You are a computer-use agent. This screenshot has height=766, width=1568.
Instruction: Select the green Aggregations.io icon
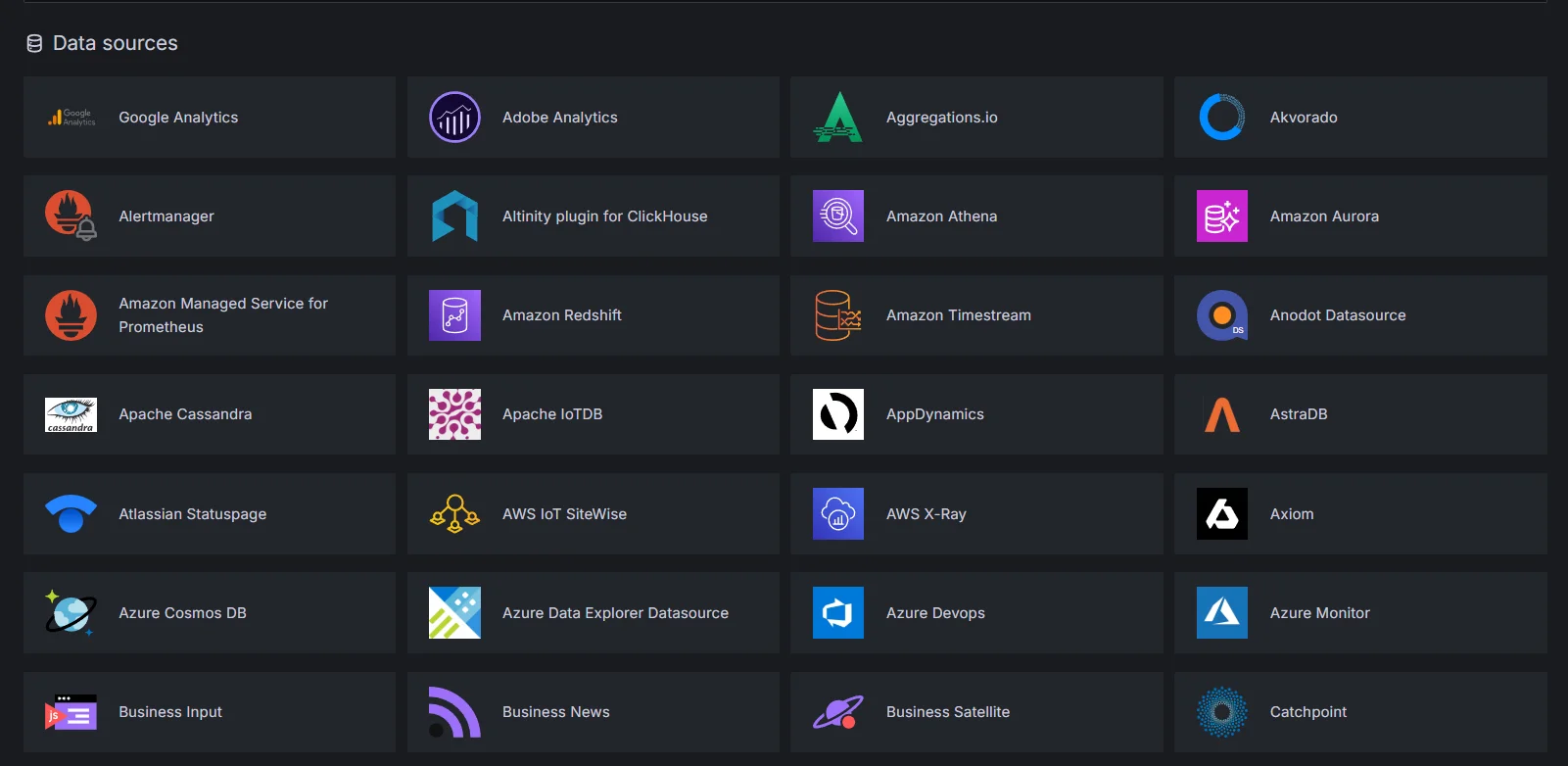click(838, 118)
